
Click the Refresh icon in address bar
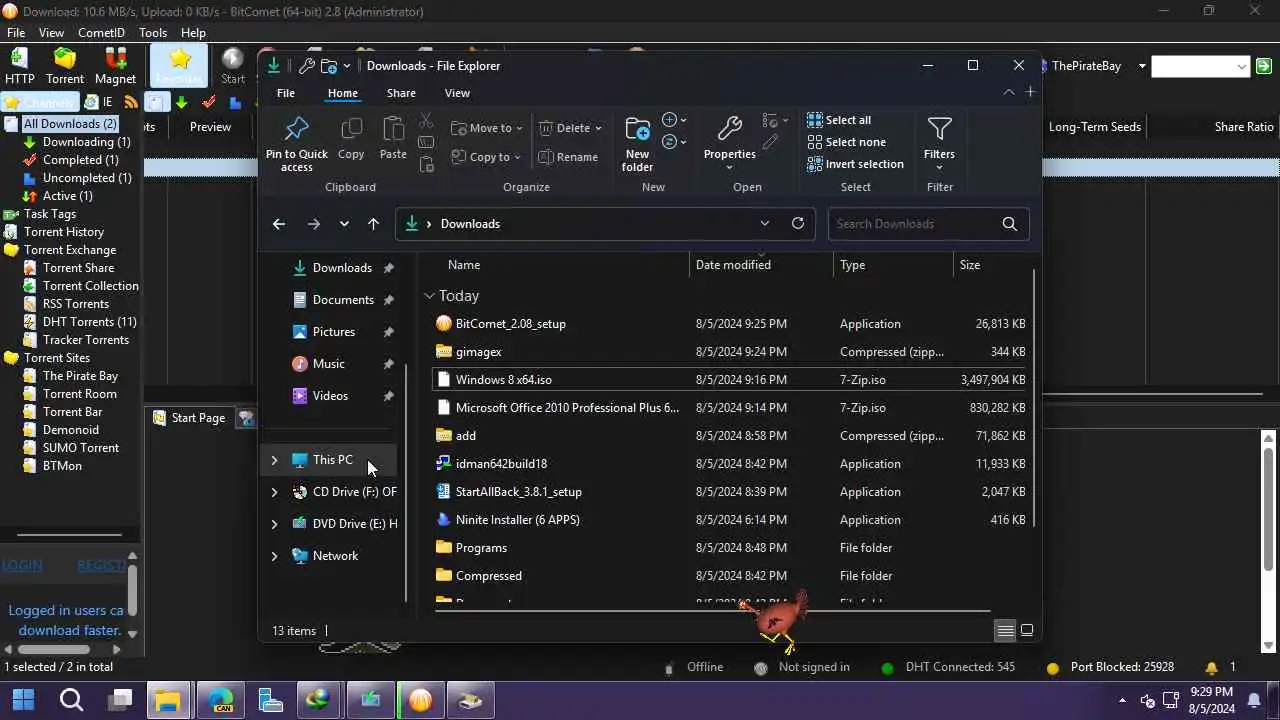tap(798, 223)
